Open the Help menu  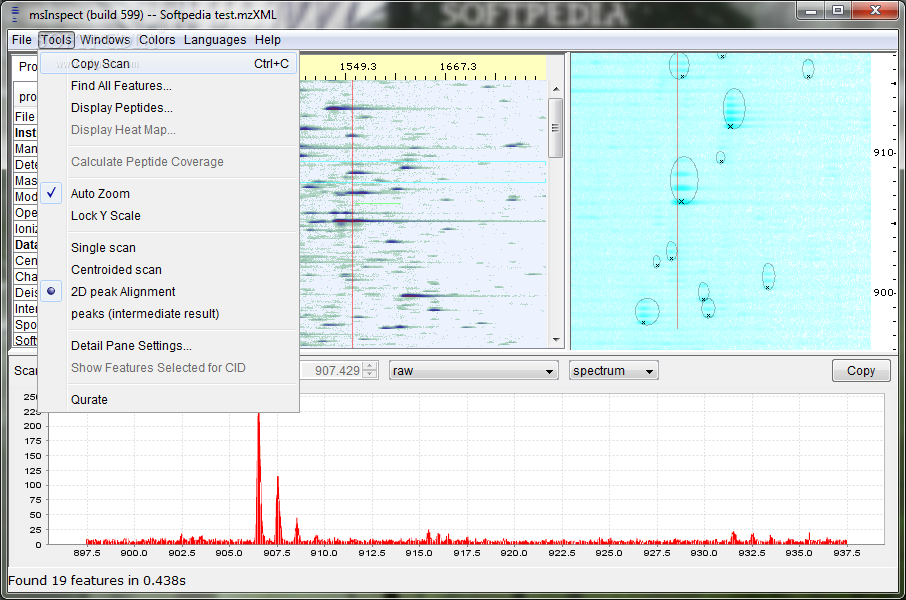coord(268,40)
